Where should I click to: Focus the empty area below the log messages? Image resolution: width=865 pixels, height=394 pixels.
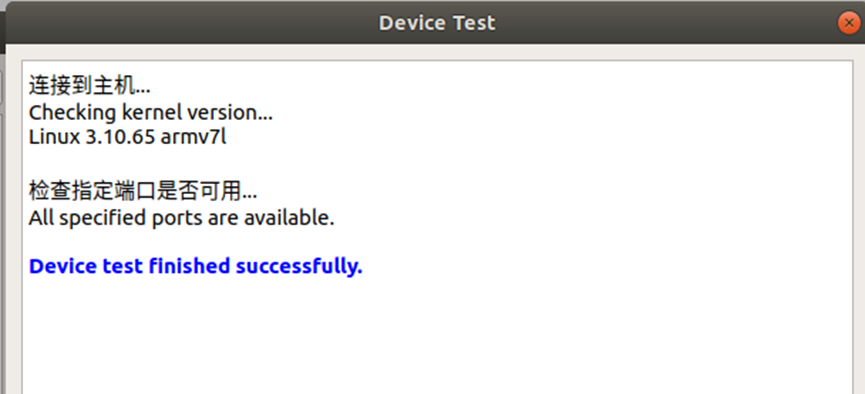437,337
